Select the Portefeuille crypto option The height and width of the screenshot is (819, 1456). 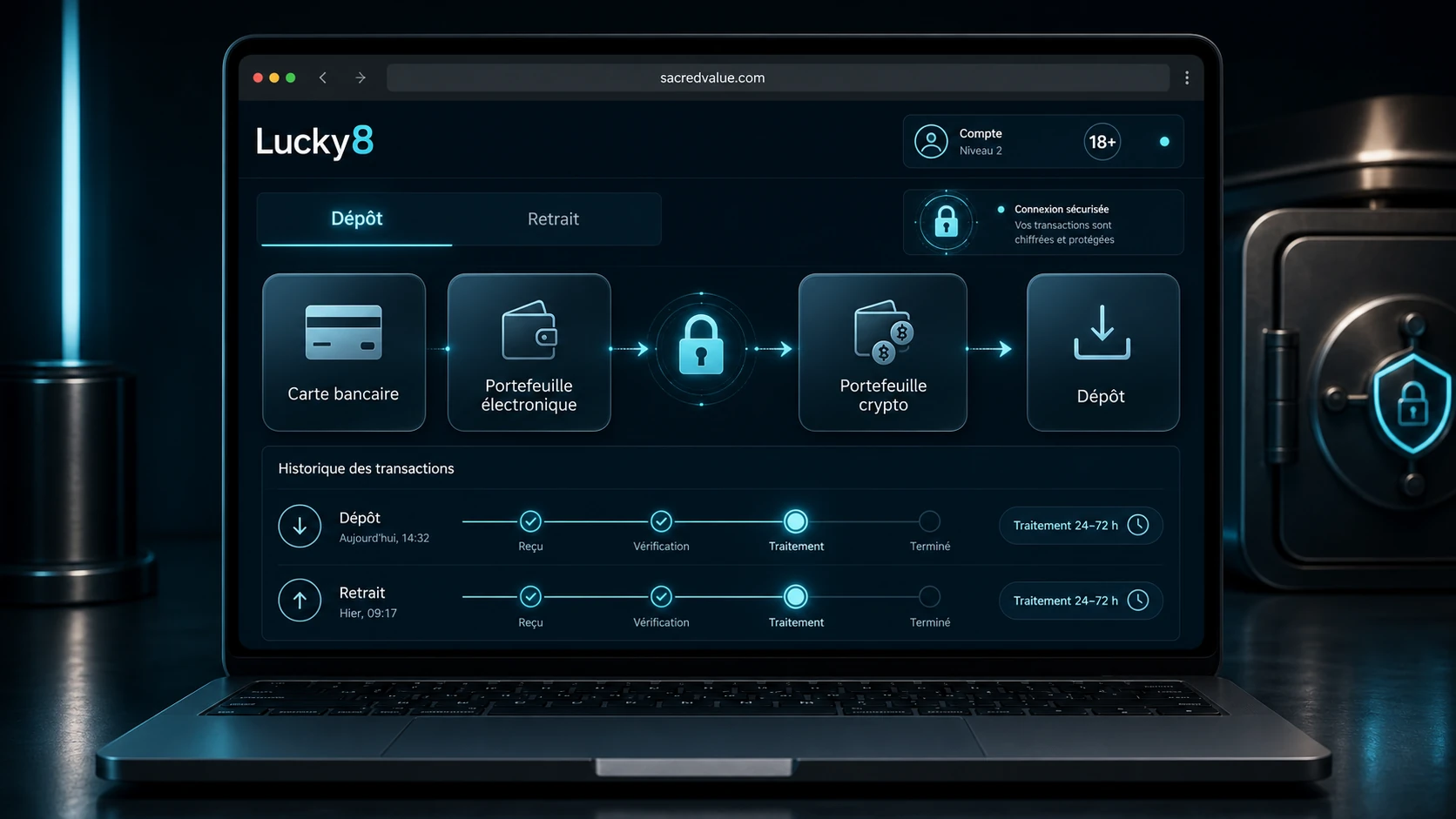882,352
